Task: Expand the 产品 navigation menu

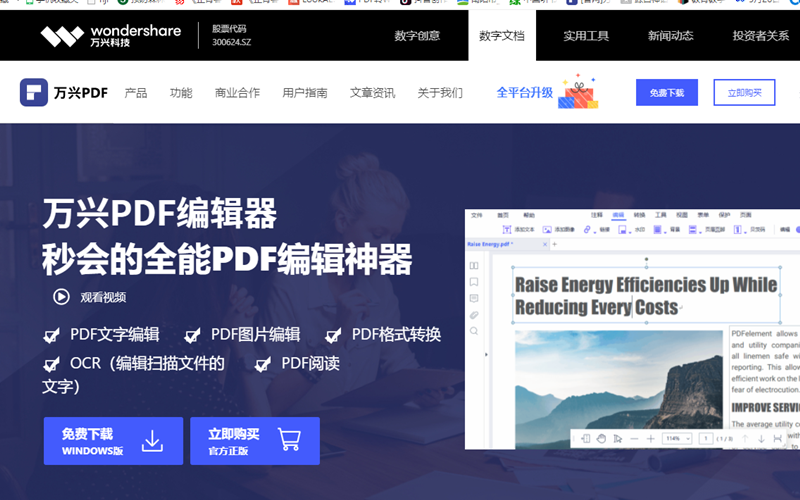Action: 136,93
